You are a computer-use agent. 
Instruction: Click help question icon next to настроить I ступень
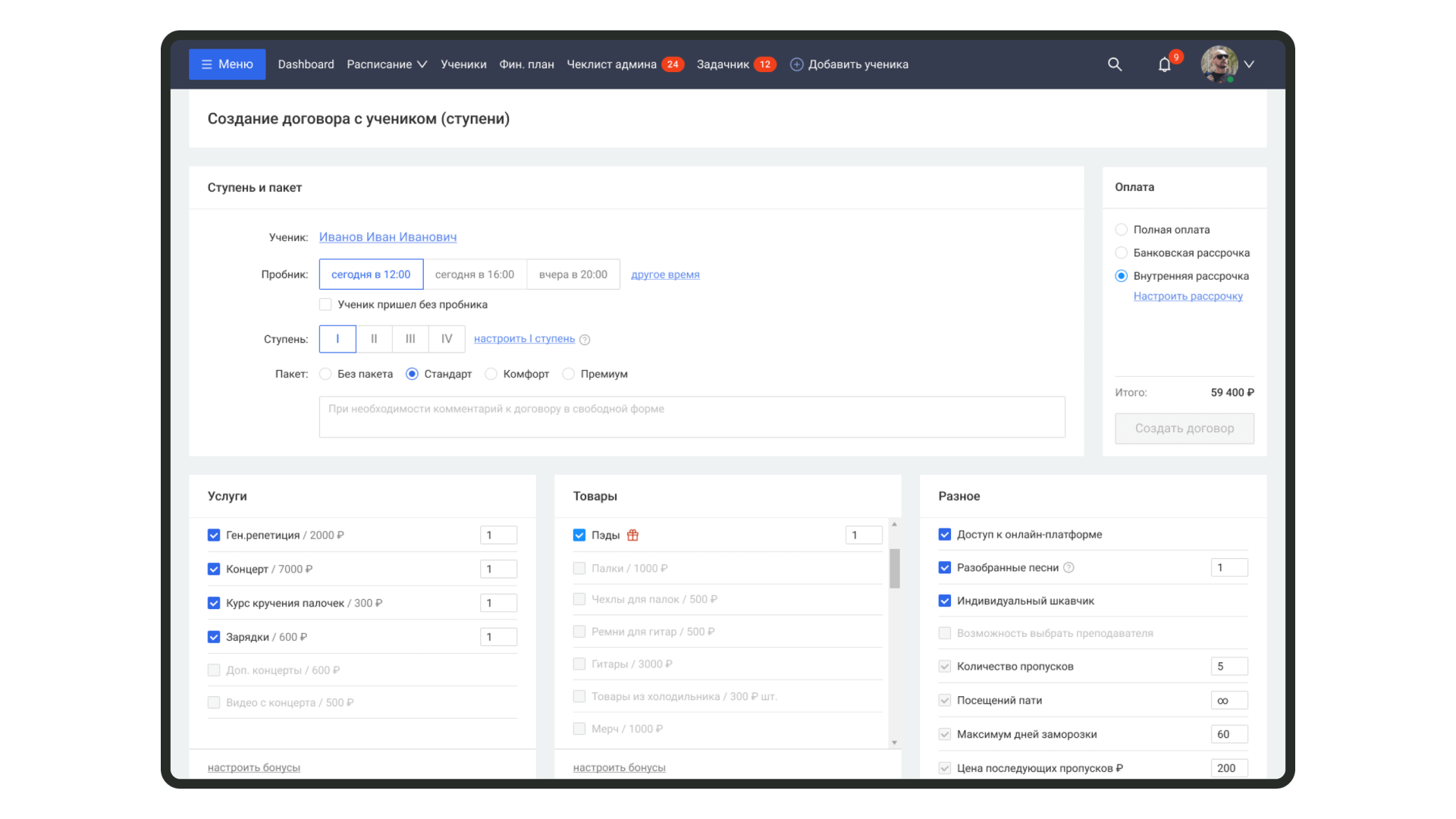[x=585, y=340]
